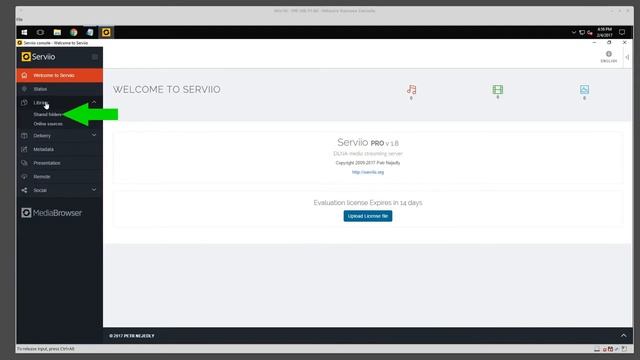
Task: Click the Copyright 2009-2017 Petr Nejedly text
Action: (368, 162)
